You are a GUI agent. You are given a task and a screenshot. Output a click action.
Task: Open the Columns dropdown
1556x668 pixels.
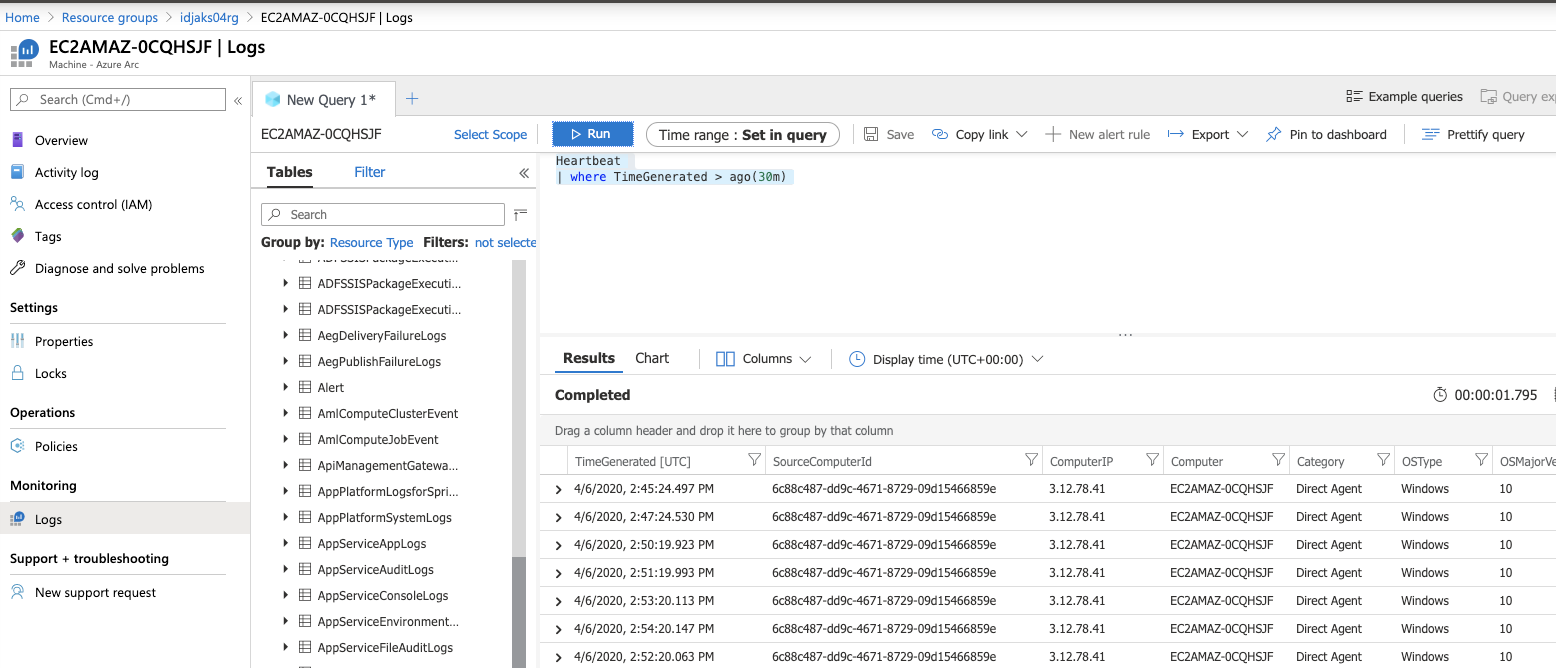[x=764, y=359]
